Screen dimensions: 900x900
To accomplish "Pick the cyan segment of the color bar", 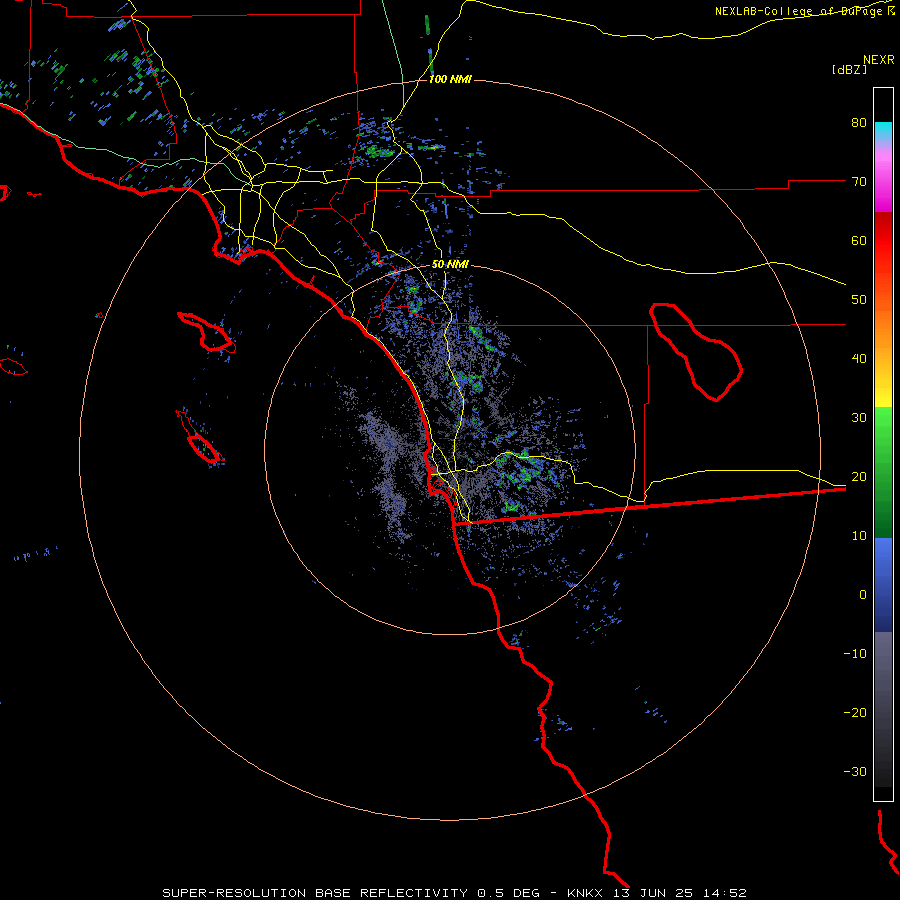I will pos(883,132).
